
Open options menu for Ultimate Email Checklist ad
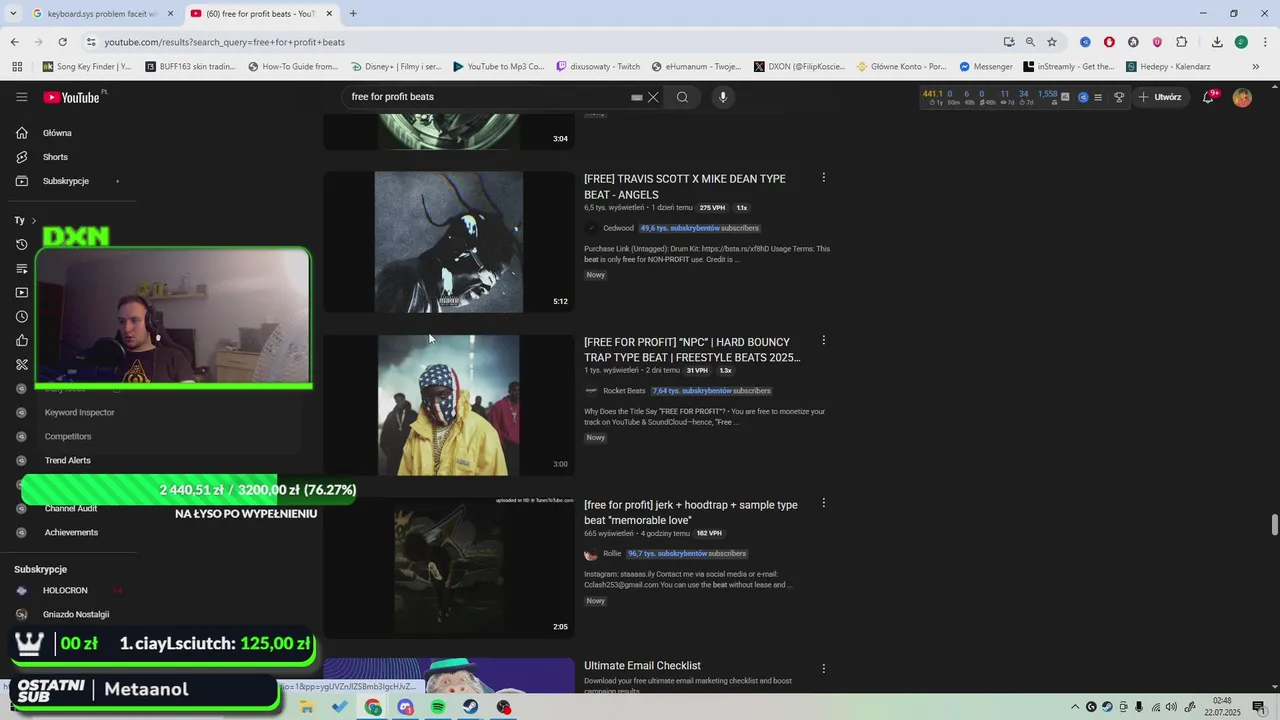click(824, 668)
